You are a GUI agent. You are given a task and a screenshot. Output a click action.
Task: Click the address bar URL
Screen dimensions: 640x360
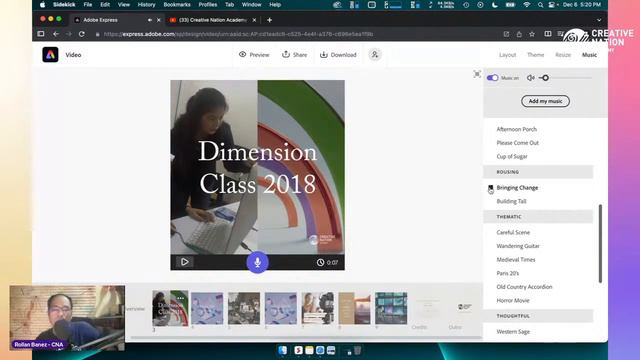(x=238, y=34)
